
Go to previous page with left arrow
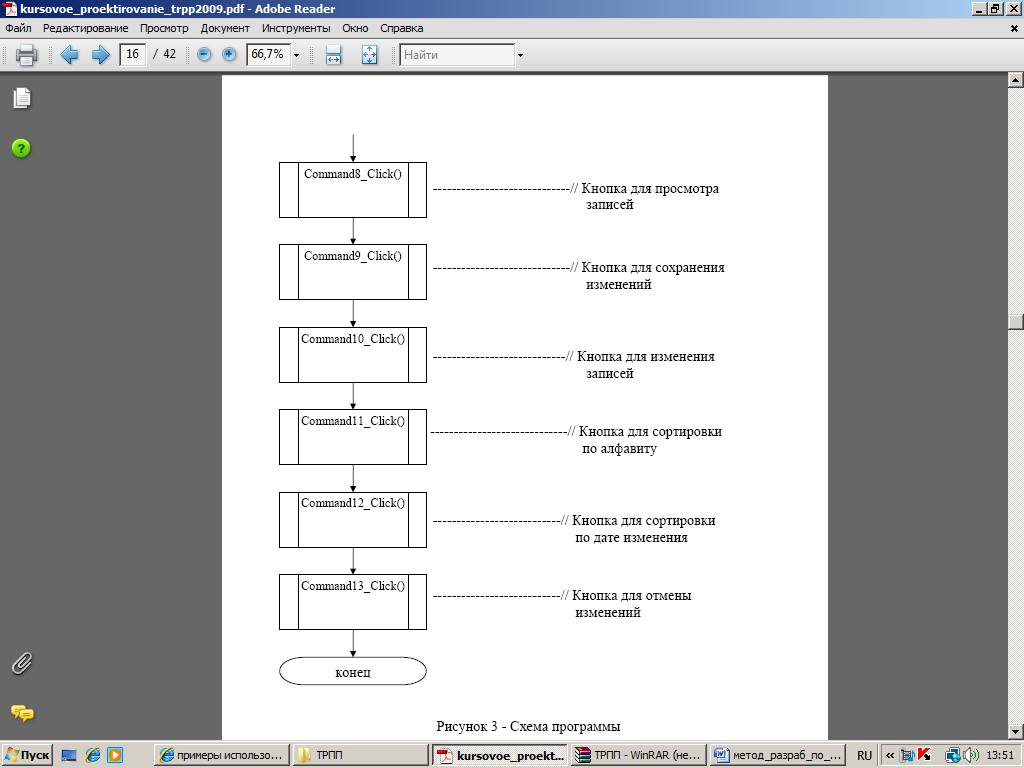click(69, 54)
